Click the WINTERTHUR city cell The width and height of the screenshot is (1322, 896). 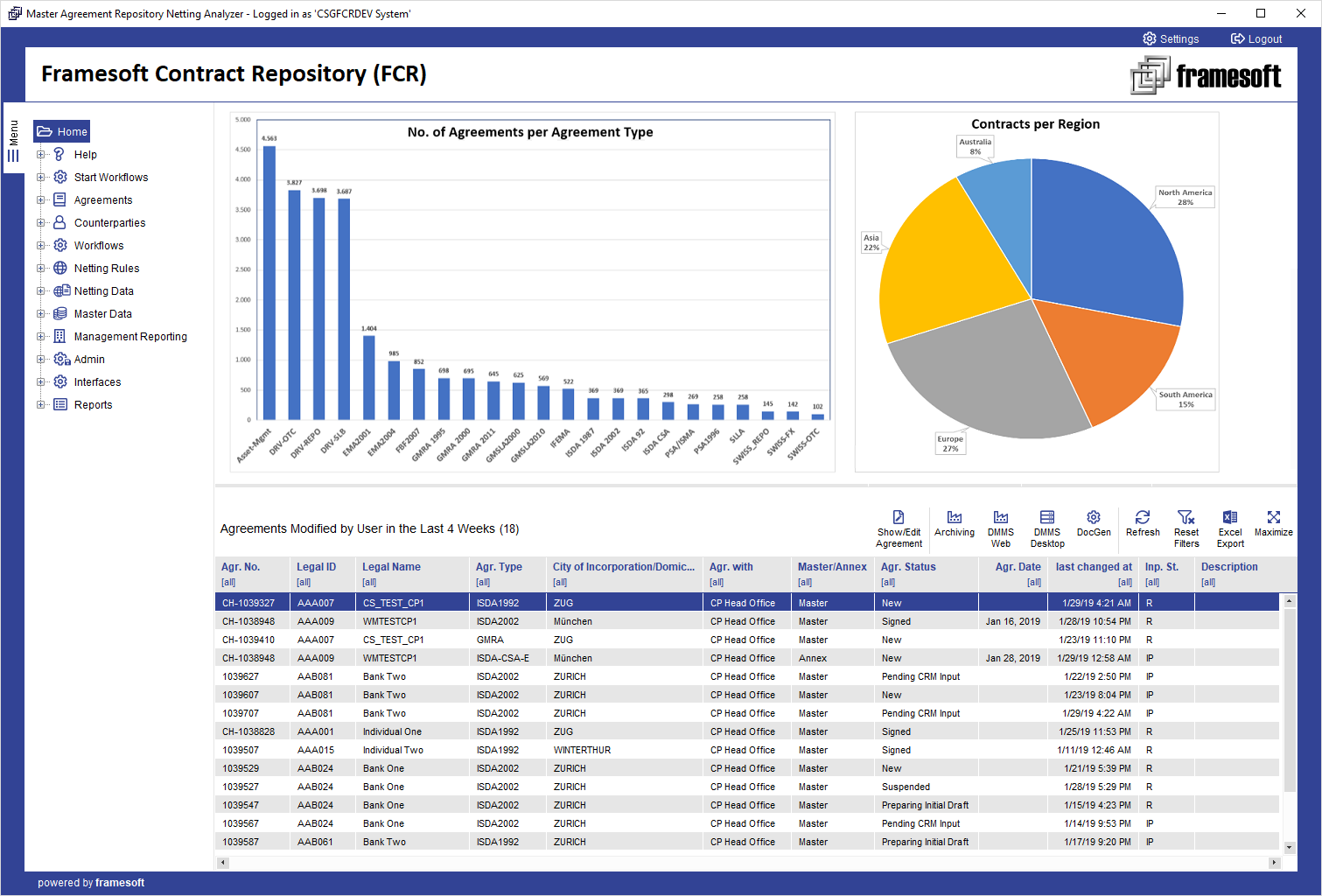click(x=582, y=750)
